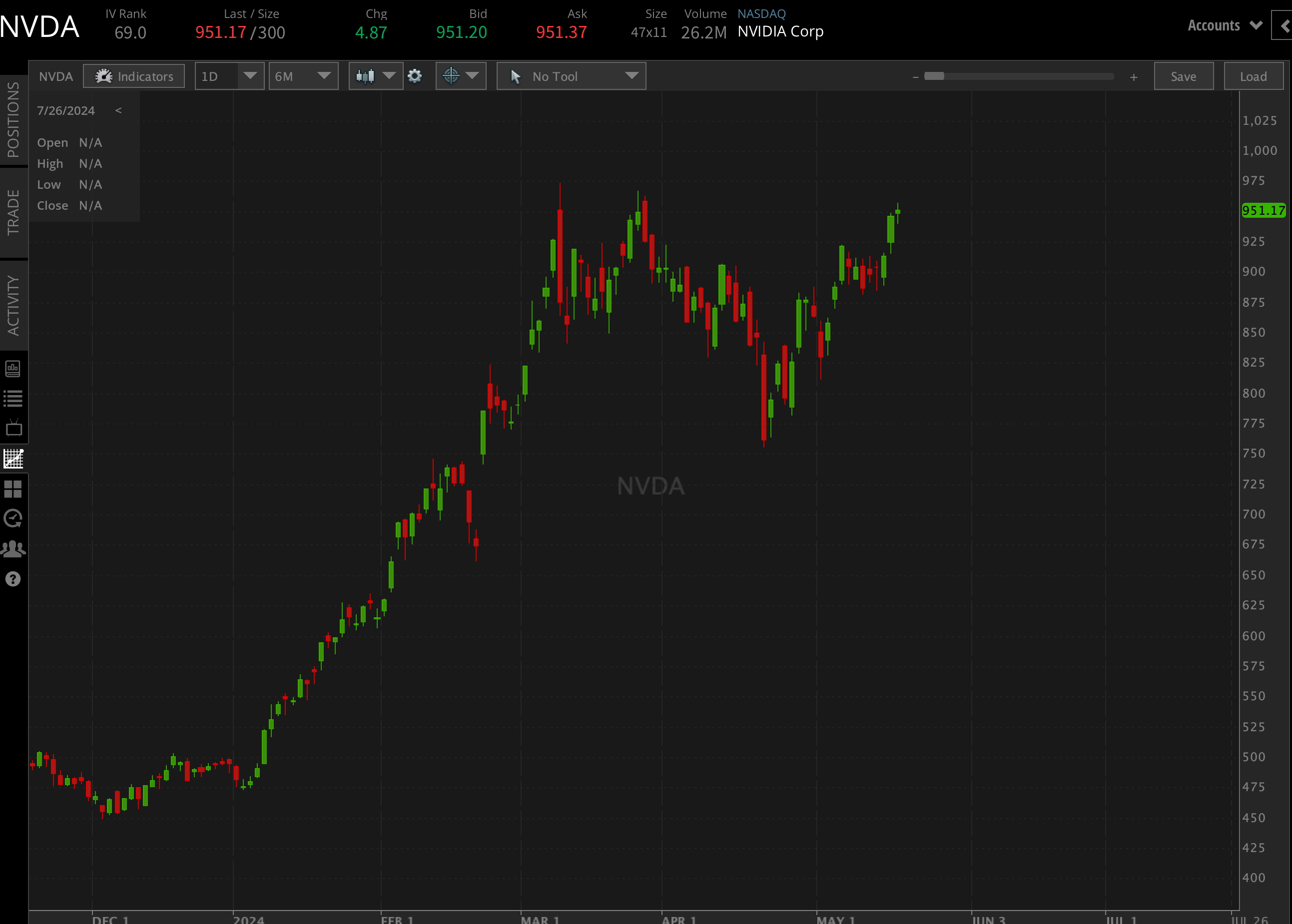Image resolution: width=1292 pixels, height=924 pixels.
Task: Select the highlighted Charts sidebar icon
Action: point(13,458)
